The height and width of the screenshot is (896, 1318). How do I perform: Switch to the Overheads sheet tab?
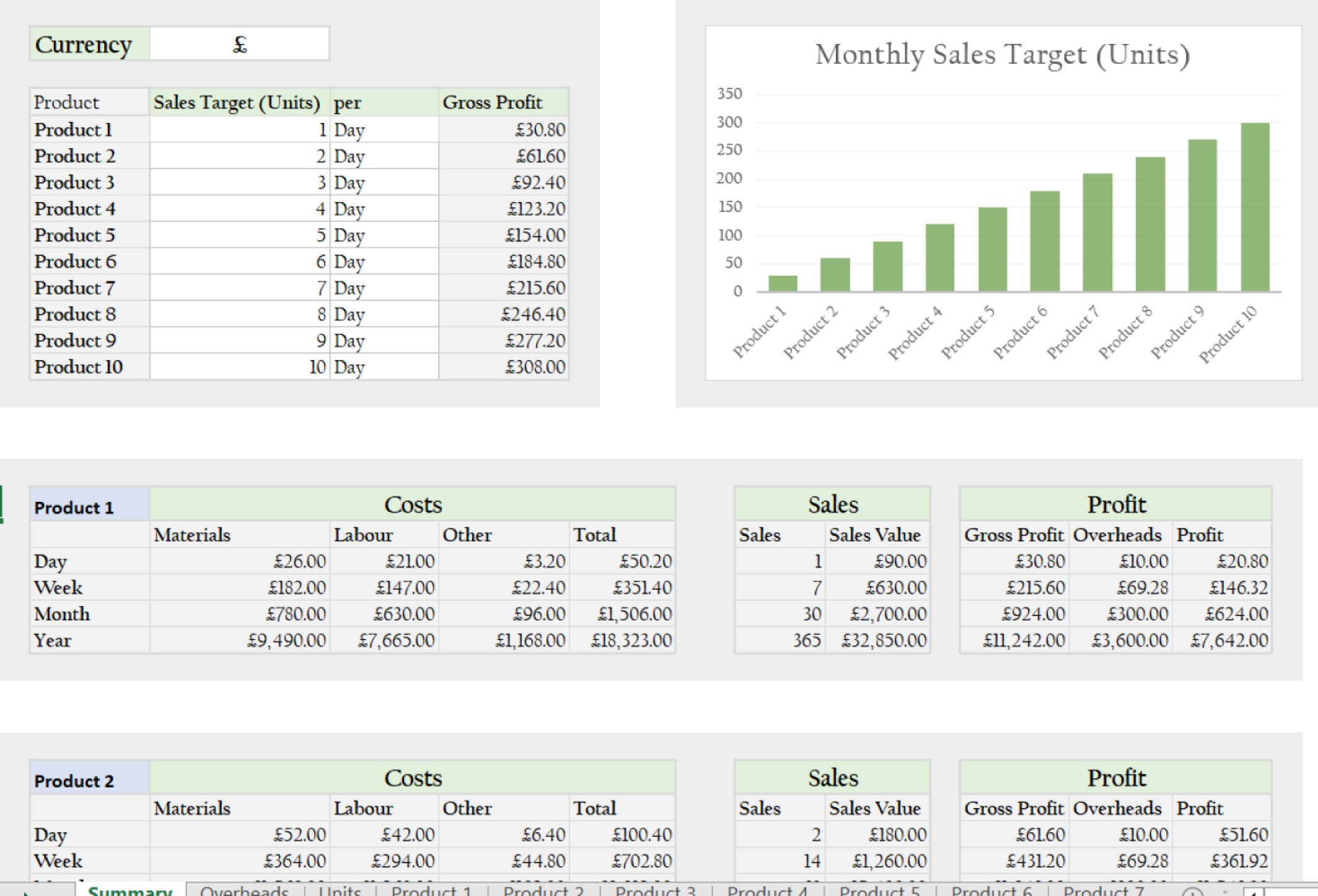click(245, 891)
